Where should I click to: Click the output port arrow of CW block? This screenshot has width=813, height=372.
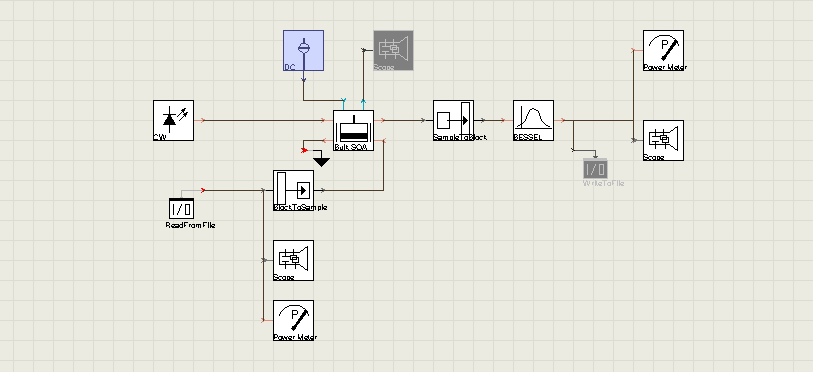[202, 120]
